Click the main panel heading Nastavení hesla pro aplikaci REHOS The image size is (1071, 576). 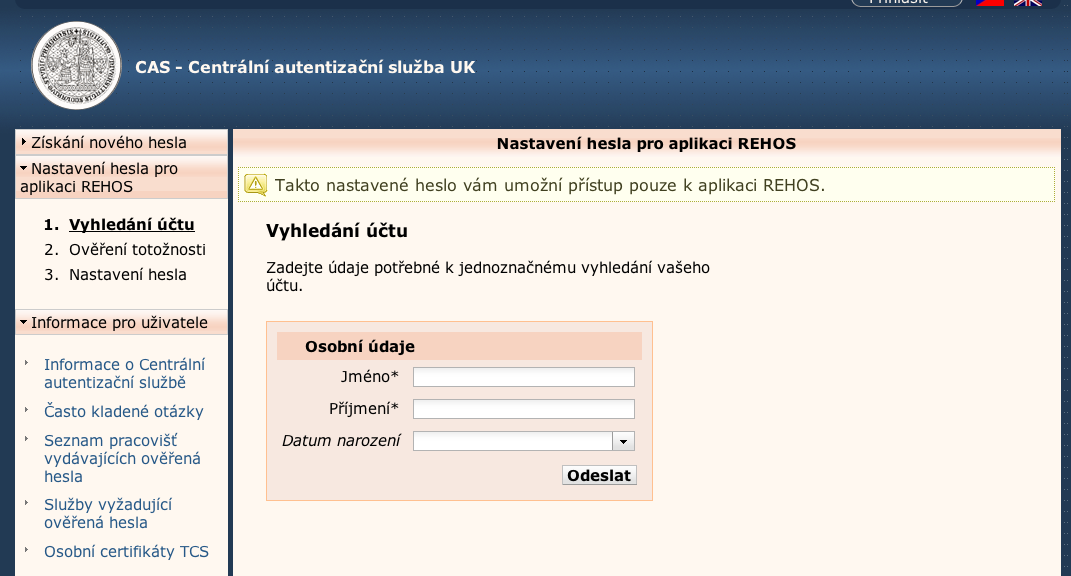point(646,143)
